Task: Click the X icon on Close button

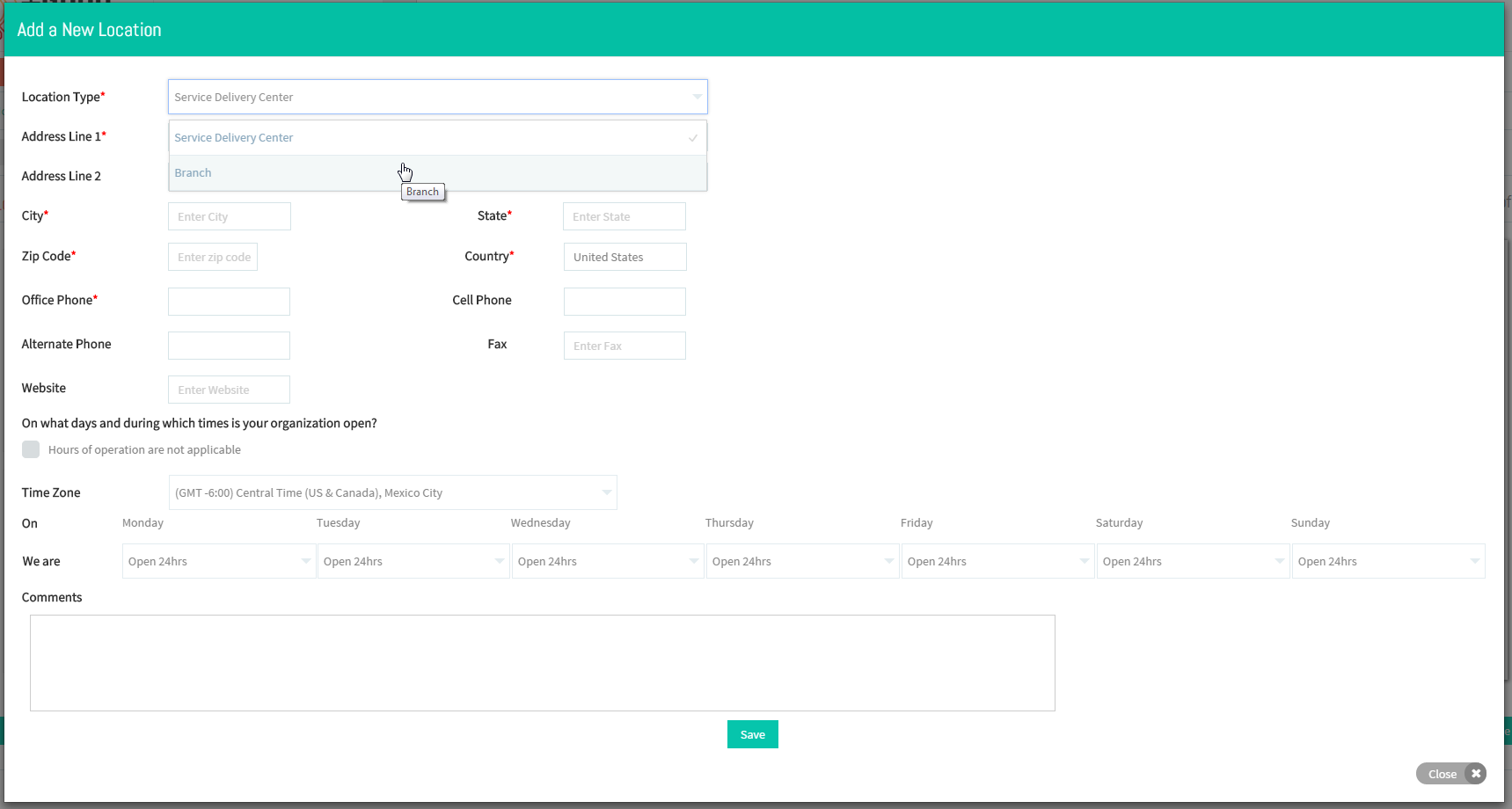Action: pos(1476,774)
